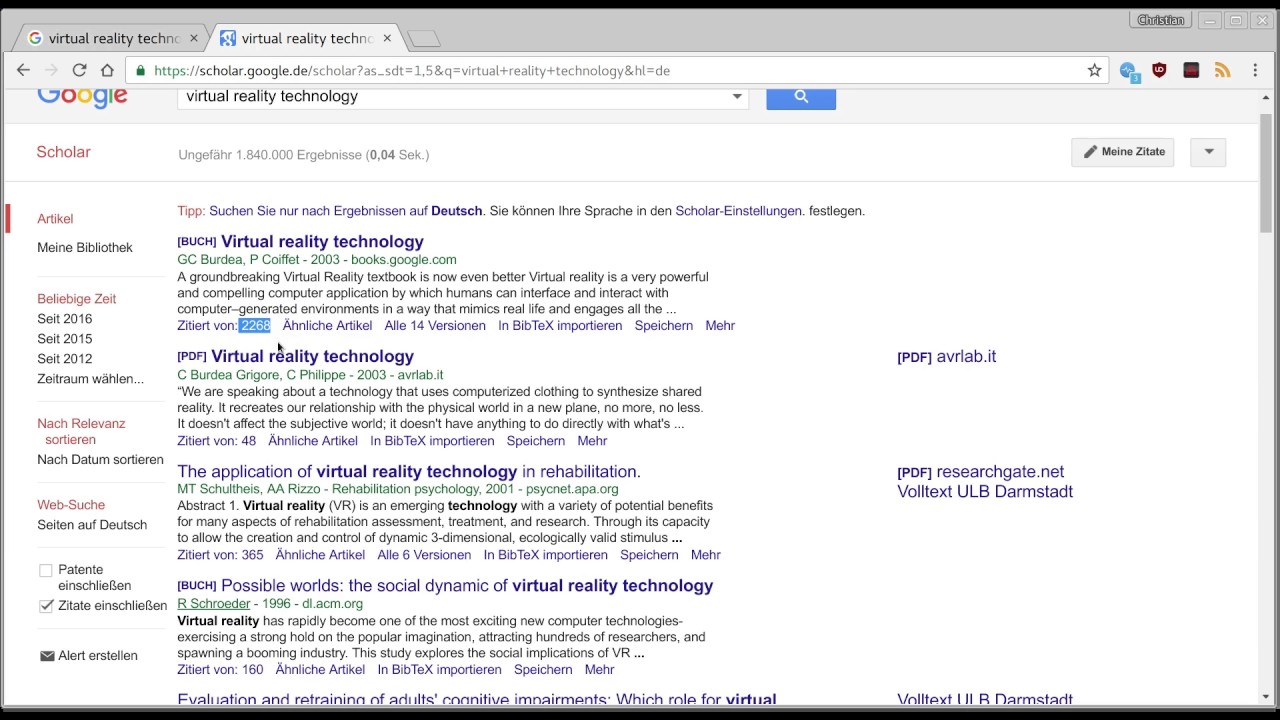Open Mehr for the Possible worlds result
Image resolution: width=1280 pixels, height=720 pixels.
click(599, 670)
